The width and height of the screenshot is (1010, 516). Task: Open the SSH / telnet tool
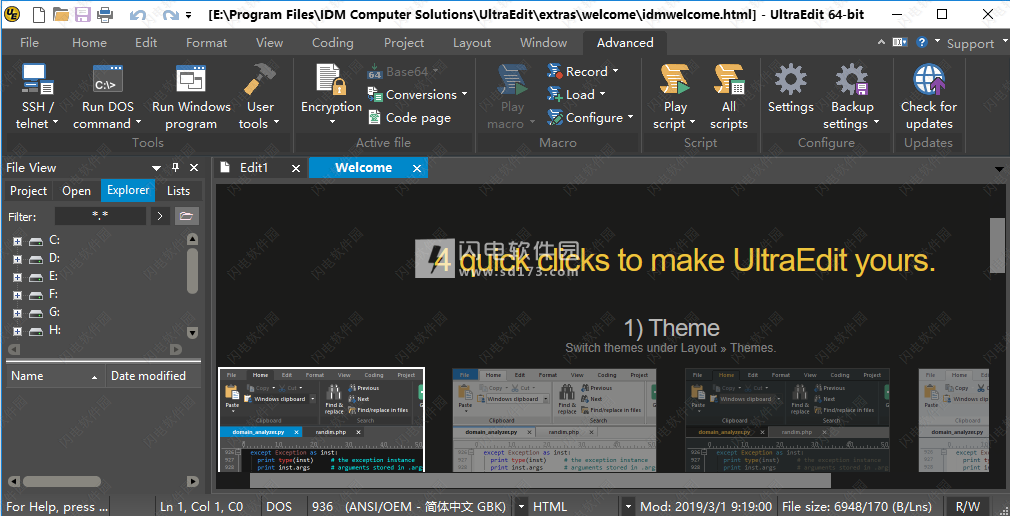pyautogui.click(x=37, y=95)
